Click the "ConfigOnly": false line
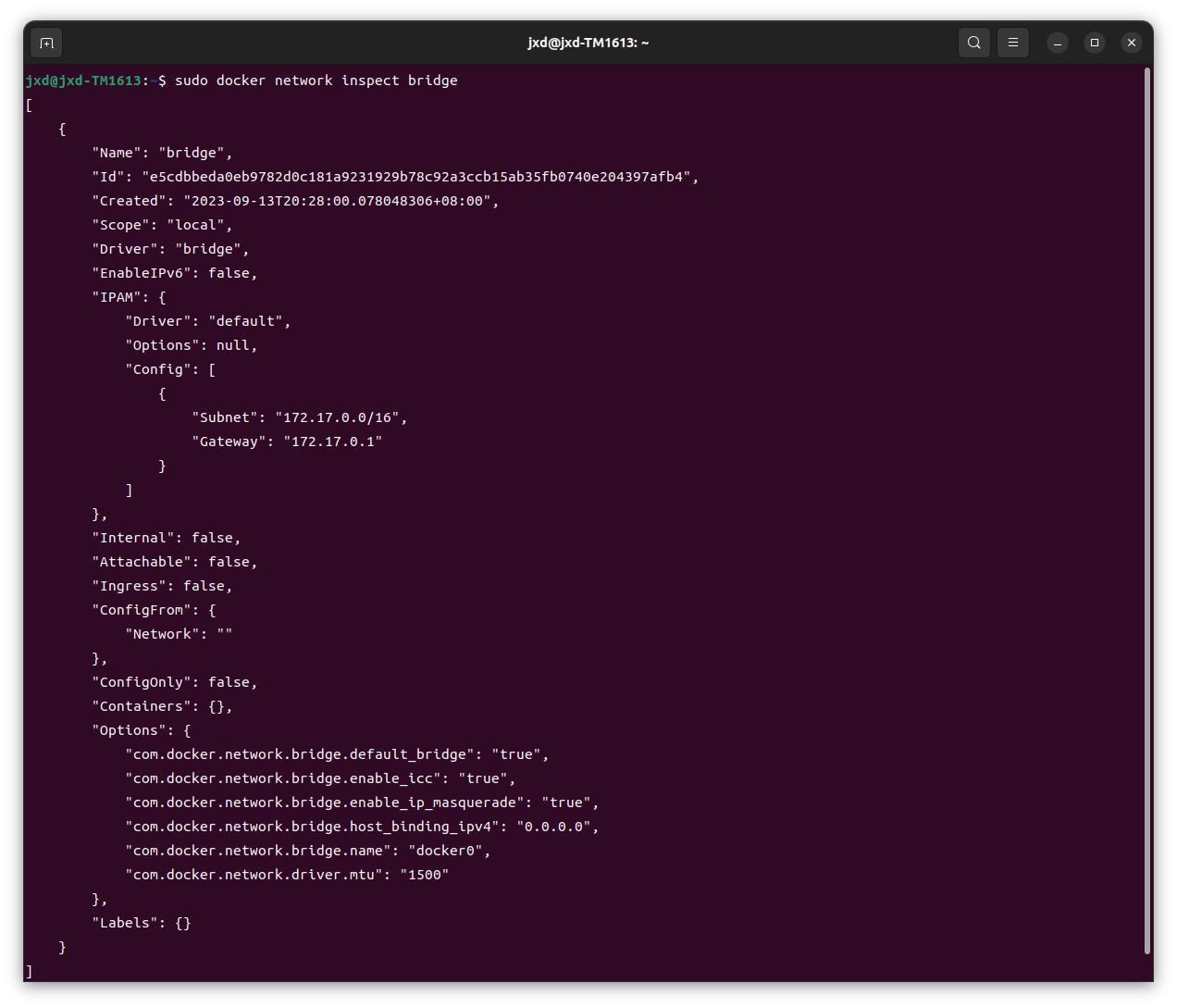 [175, 682]
